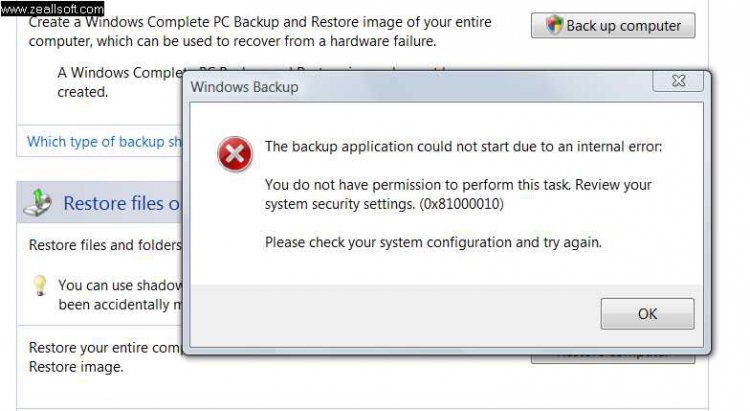The height and width of the screenshot is (411, 750).
Task: Click the shield icon on Back up computer
Action: pos(554,24)
